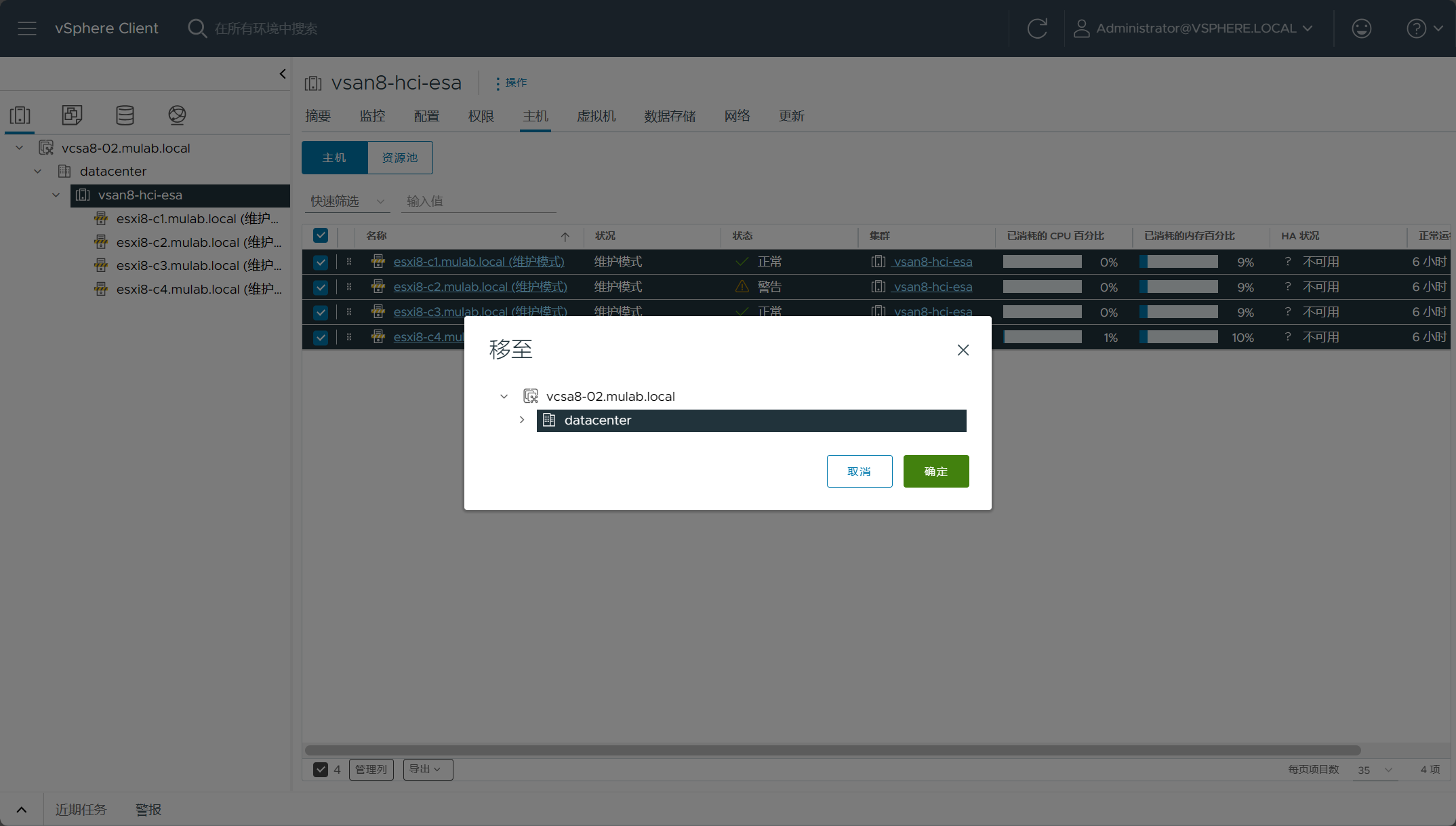Screen dimensions: 1456x826
Task: Click the datacenter icon in the move dialog
Action: click(x=549, y=420)
